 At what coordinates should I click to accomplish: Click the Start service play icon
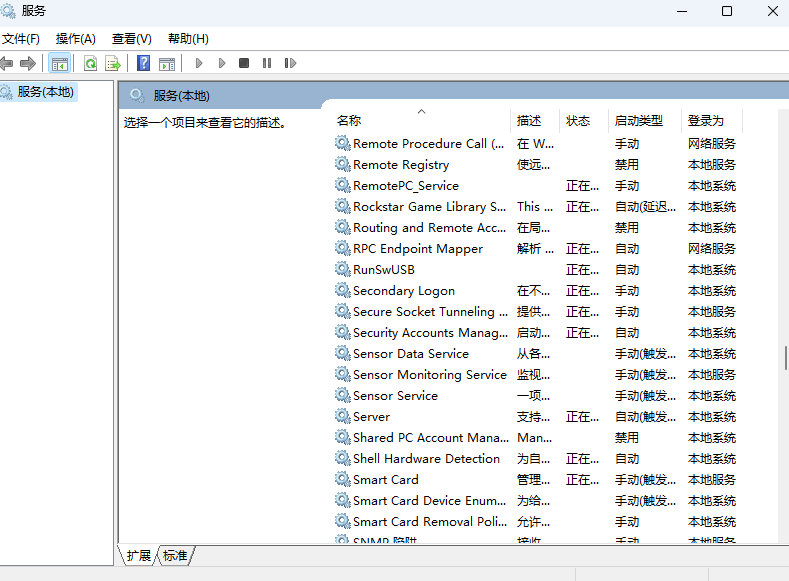pyautogui.click(x=199, y=63)
